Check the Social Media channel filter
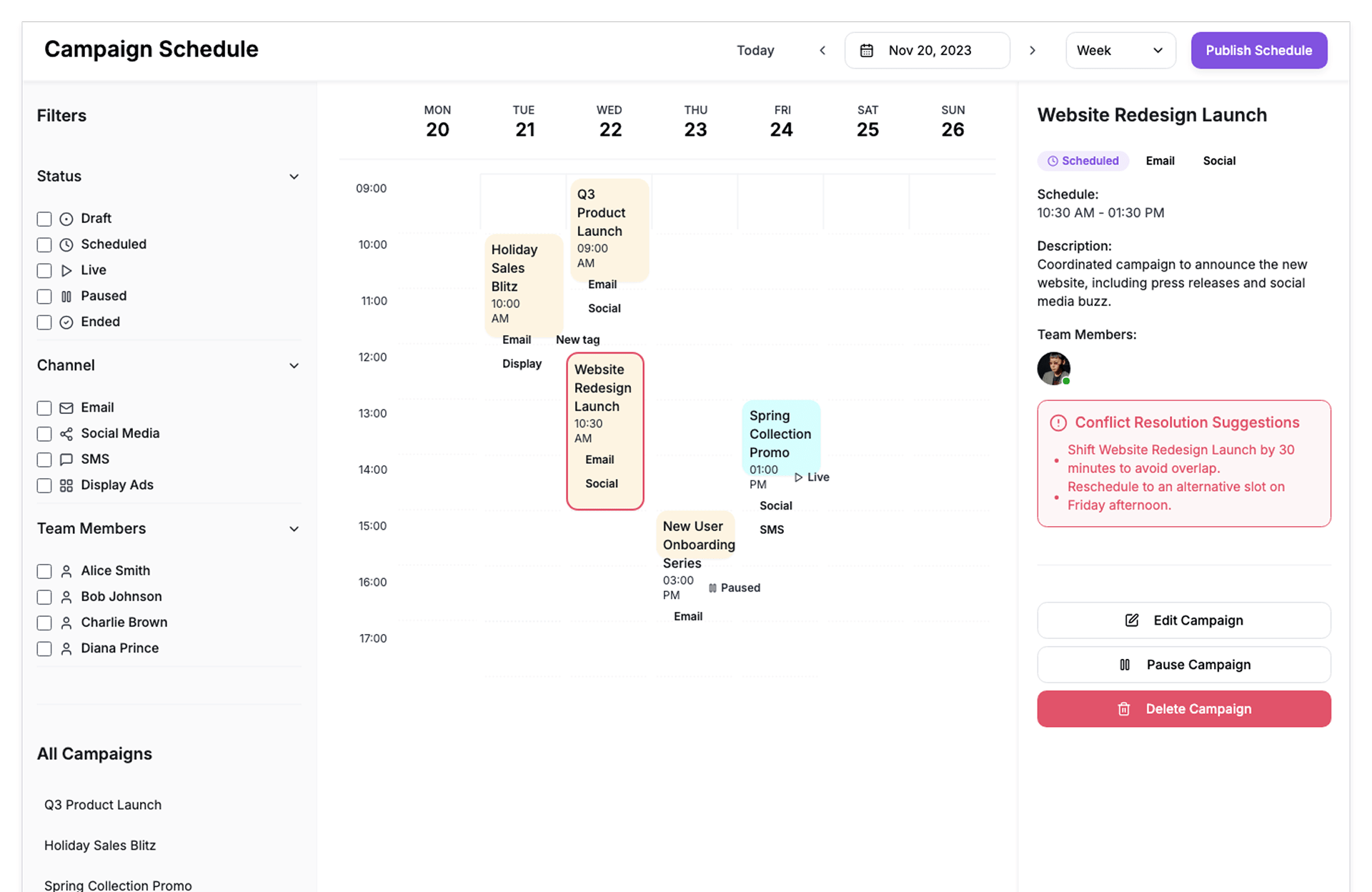Screen dimensions: 1372x892 [44, 435]
